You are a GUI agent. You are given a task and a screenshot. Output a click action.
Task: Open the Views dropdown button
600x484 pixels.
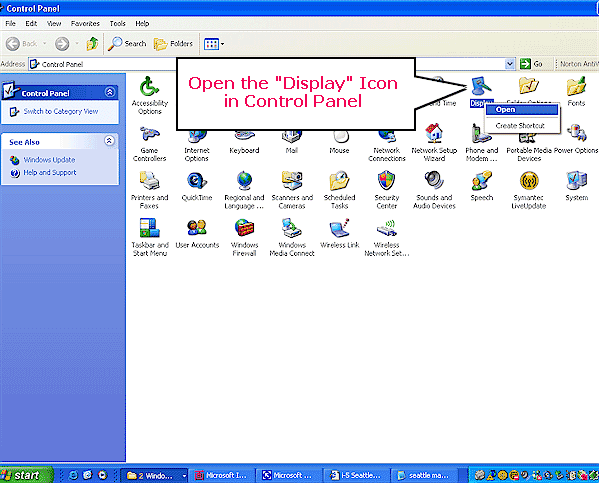214,44
